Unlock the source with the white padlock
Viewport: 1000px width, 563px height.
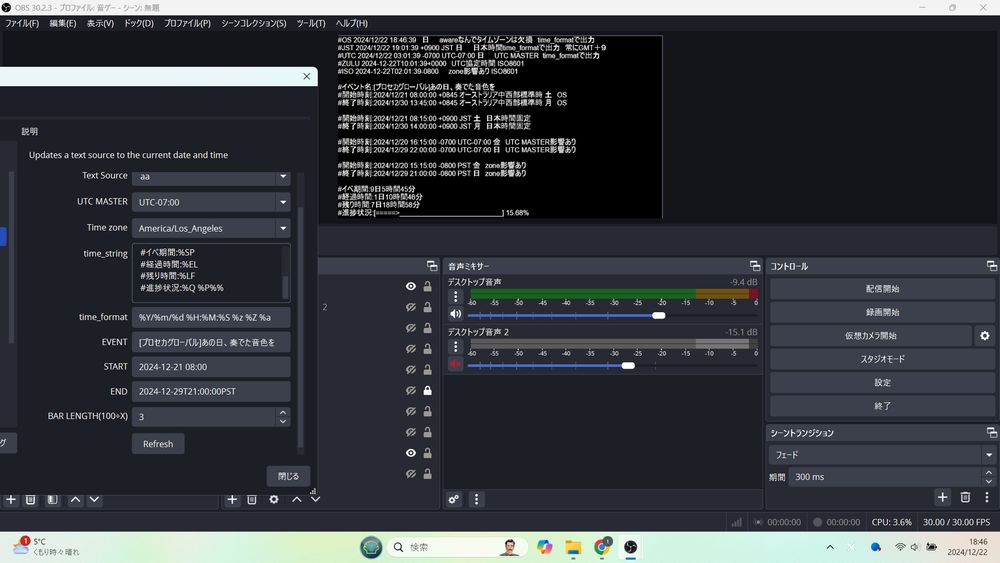pos(427,391)
